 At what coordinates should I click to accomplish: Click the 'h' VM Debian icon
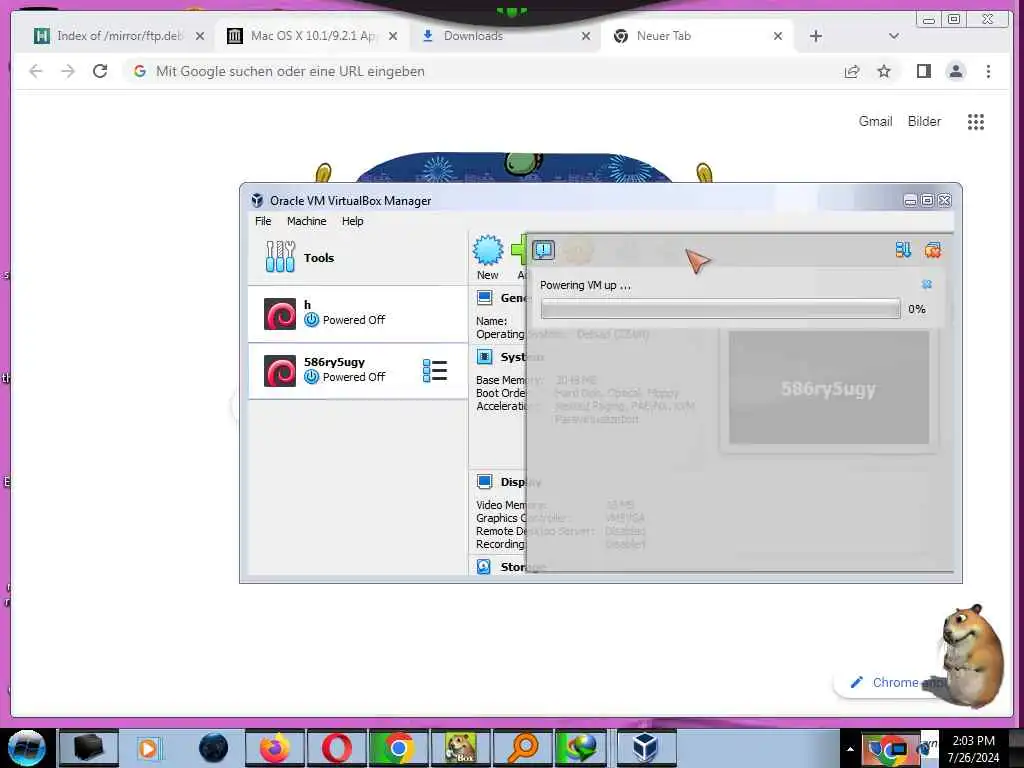point(280,314)
